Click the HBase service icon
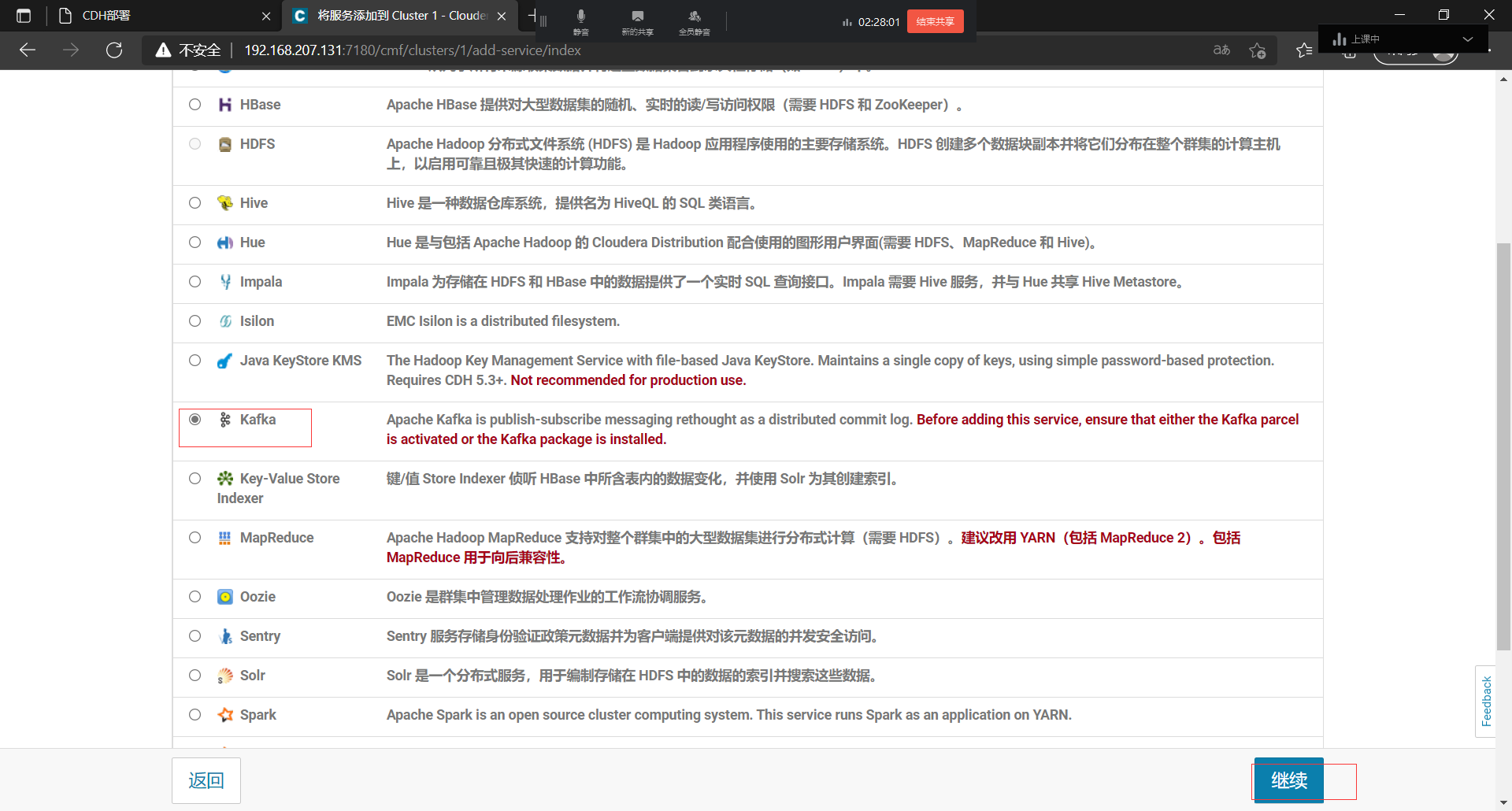Viewport: 1512px width, 811px height. coord(225,105)
